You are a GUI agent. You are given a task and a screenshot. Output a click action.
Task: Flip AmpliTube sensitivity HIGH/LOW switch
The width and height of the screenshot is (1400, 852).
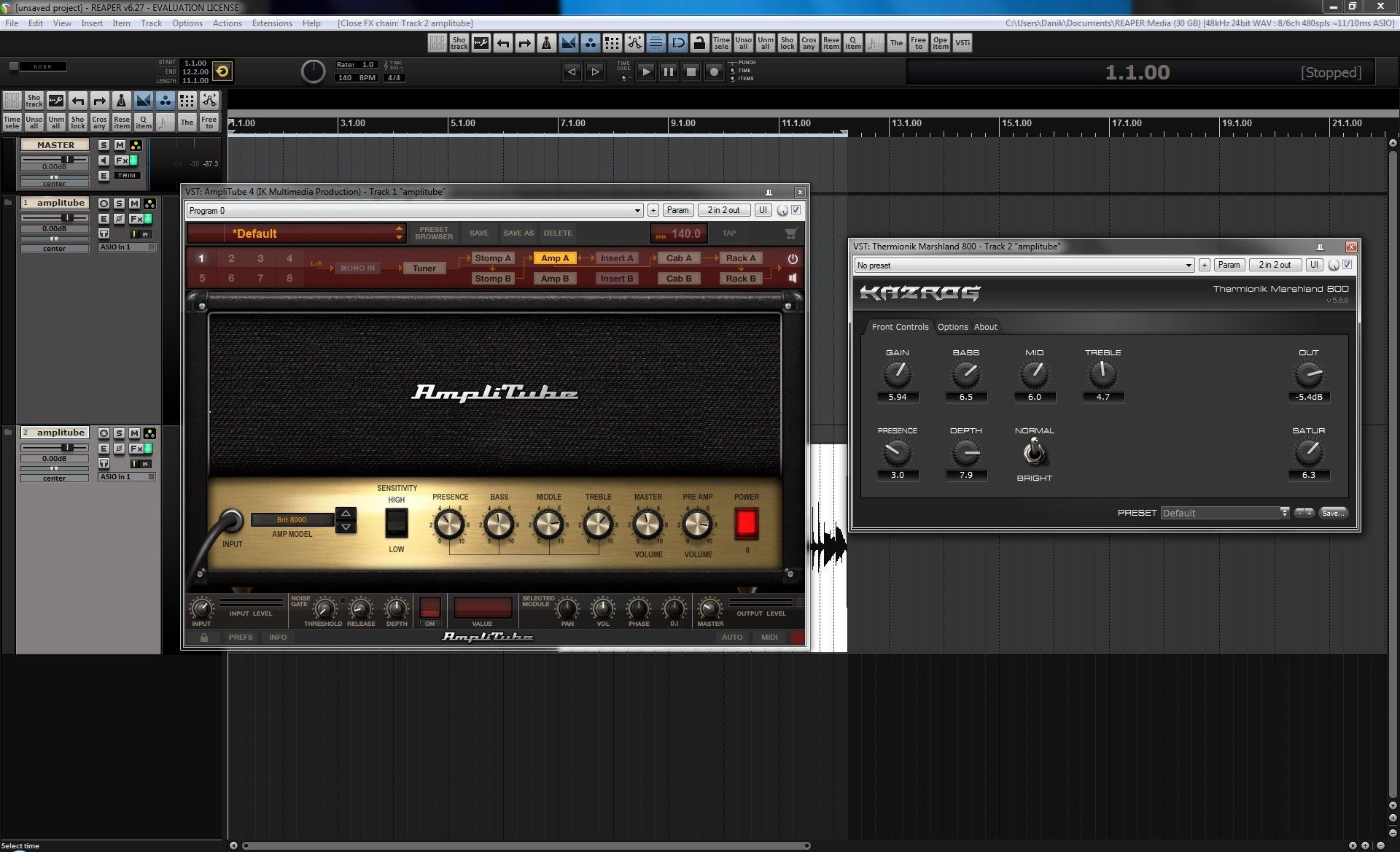click(x=396, y=523)
